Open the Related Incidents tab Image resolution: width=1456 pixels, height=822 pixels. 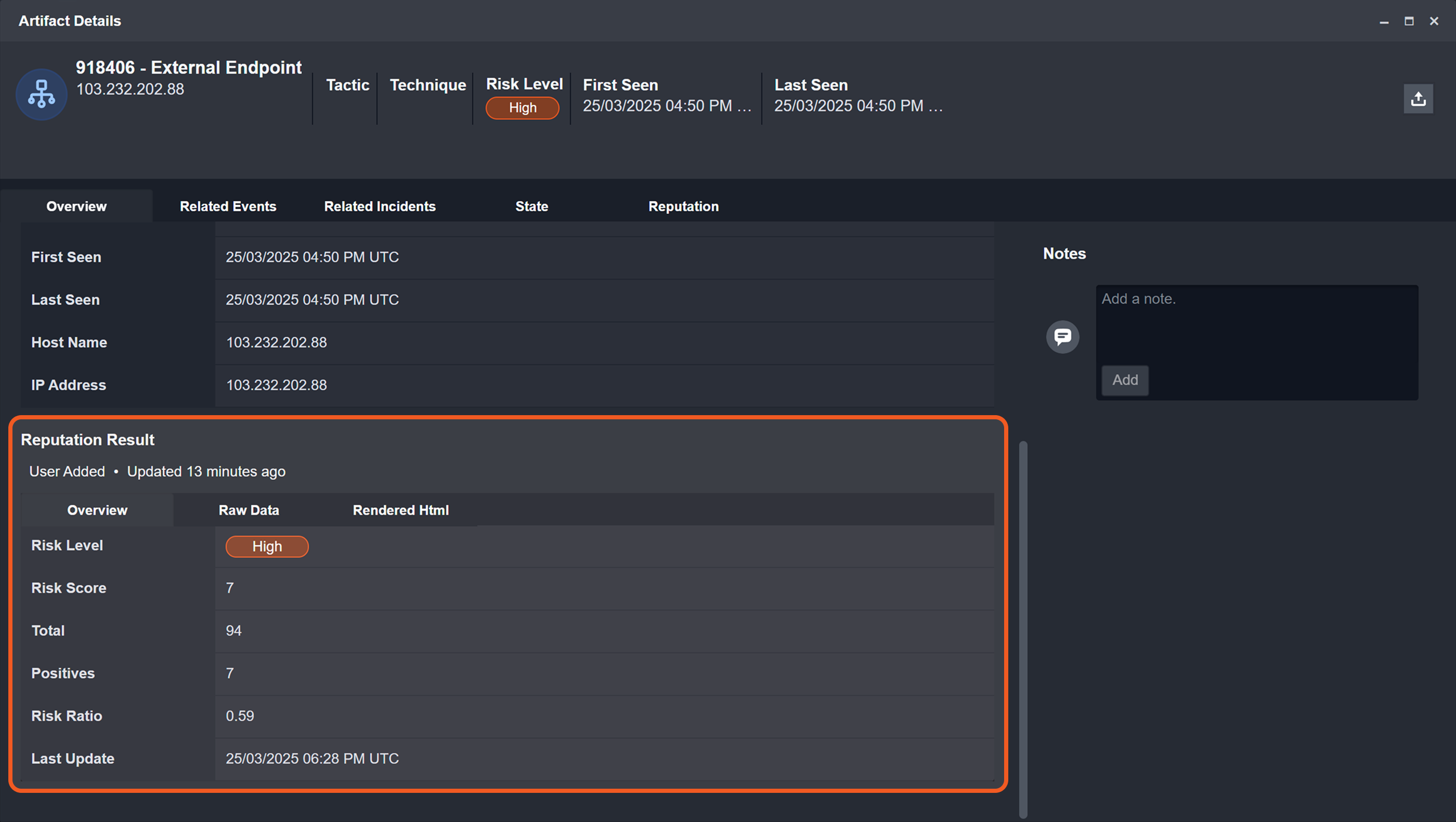point(379,207)
